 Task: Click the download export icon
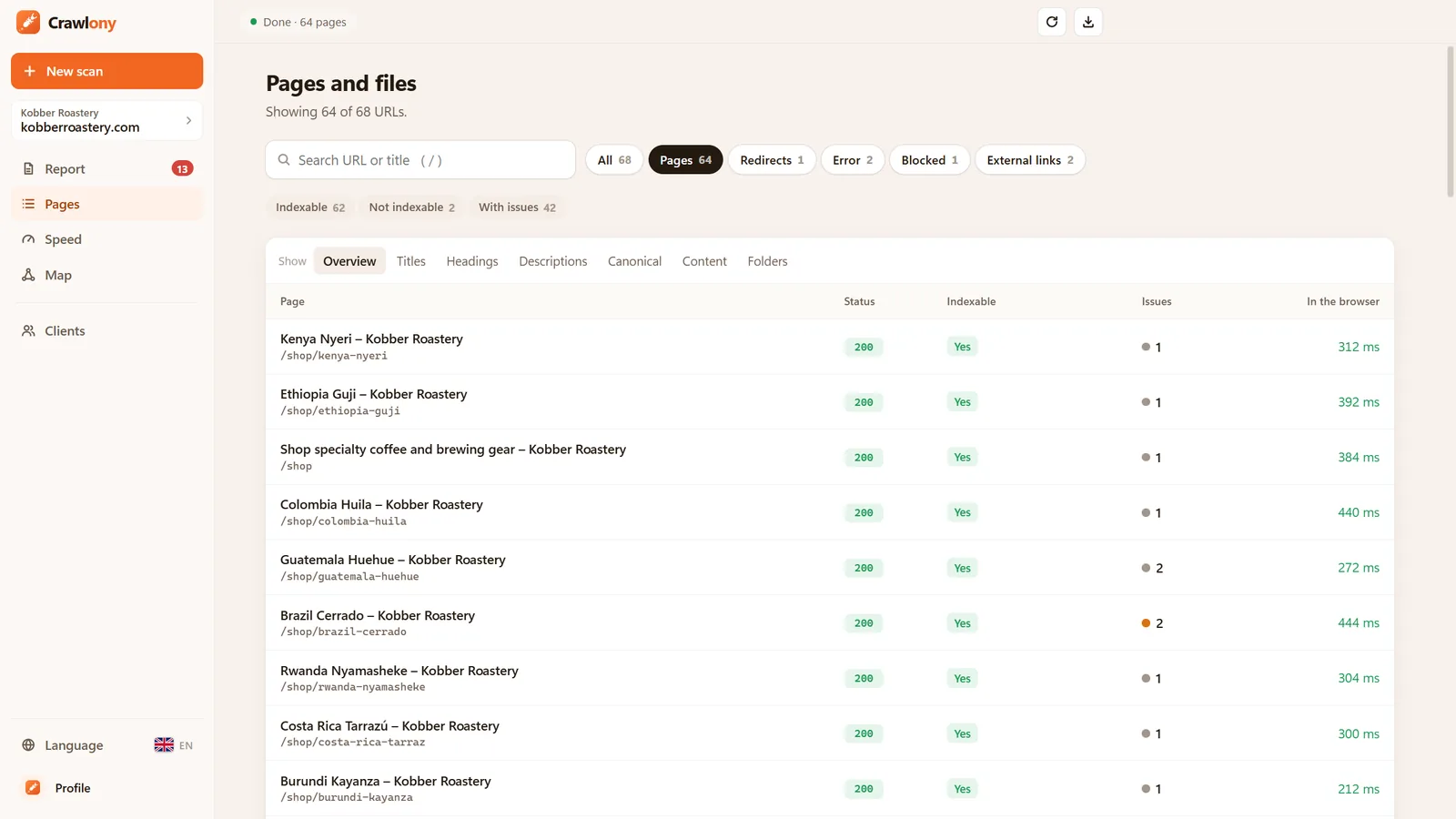pos(1088,22)
